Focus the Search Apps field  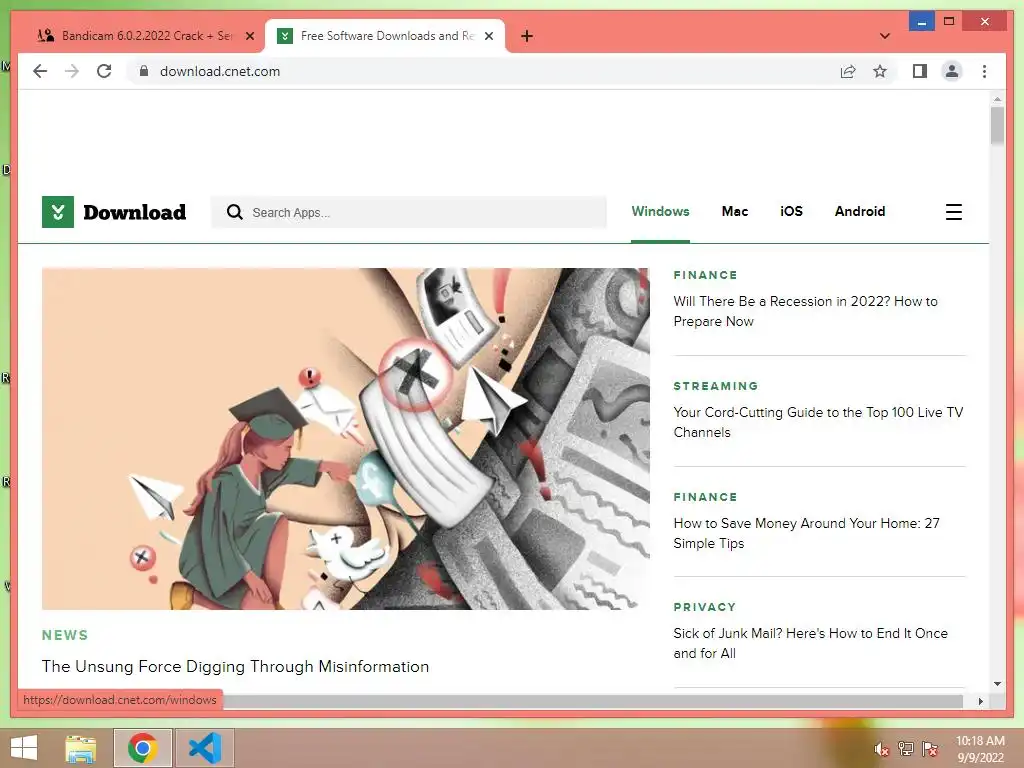click(409, 212)
